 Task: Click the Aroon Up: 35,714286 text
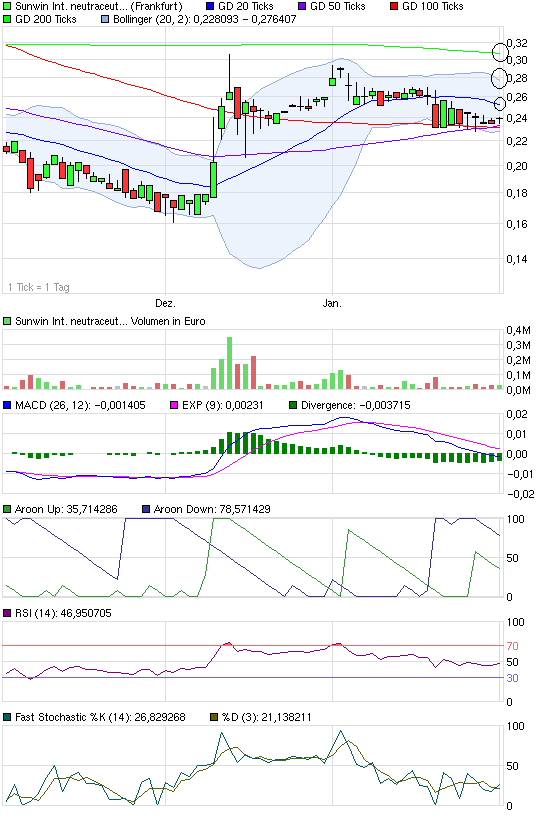point(66,509)
